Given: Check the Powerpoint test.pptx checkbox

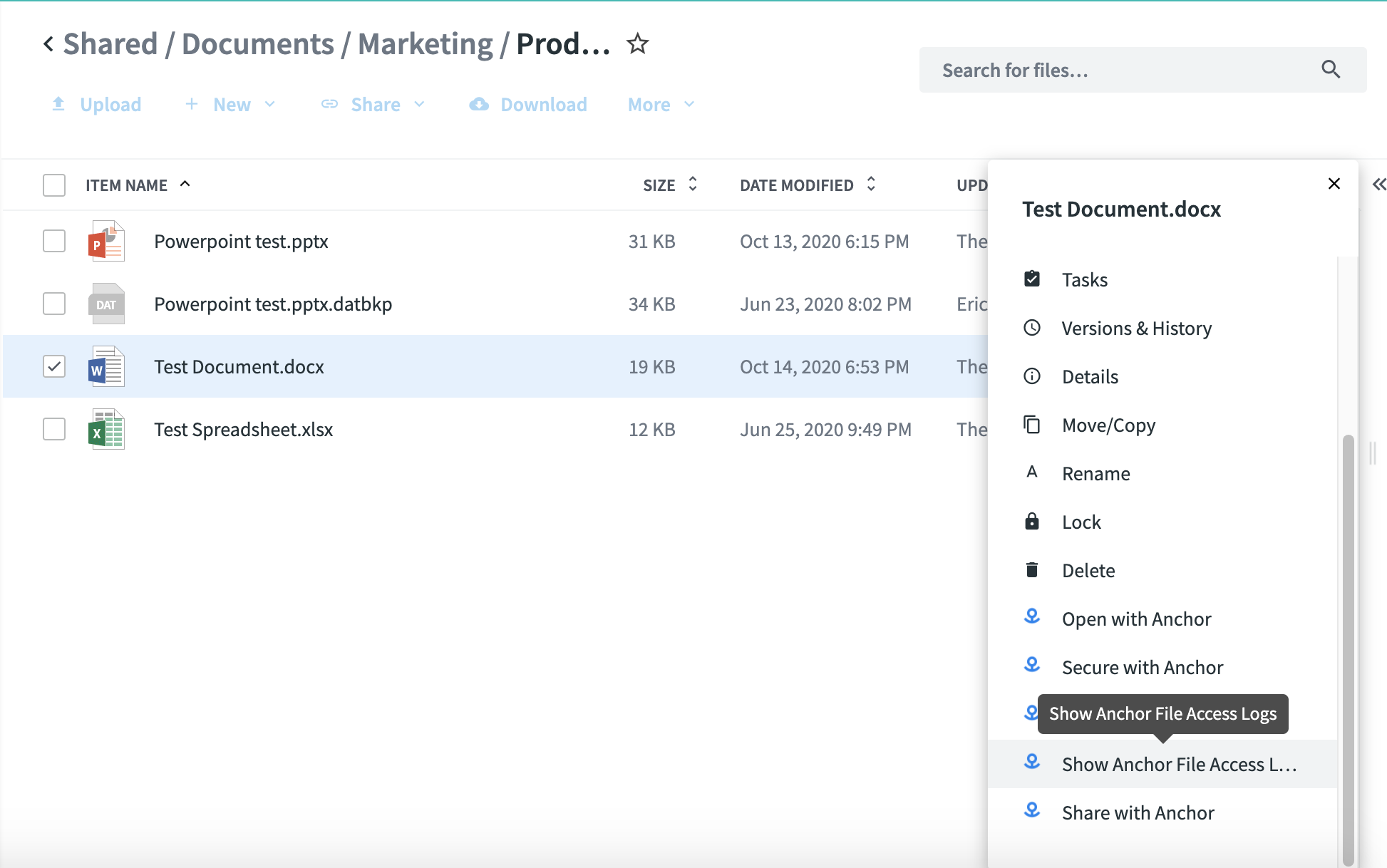Looking at the screenshot, I should coord(54,241).
